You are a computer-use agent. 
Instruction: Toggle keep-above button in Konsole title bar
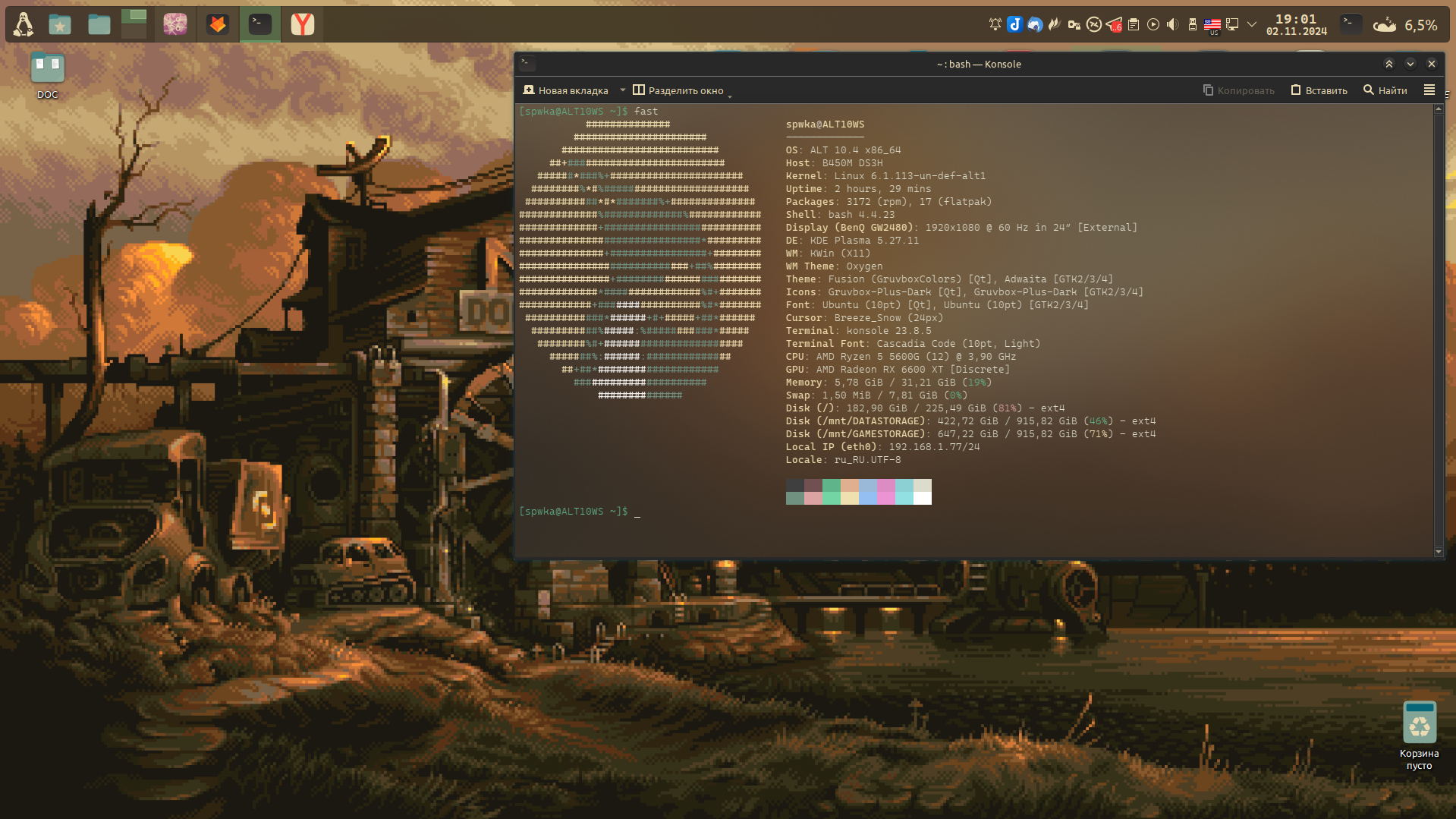1389,64
